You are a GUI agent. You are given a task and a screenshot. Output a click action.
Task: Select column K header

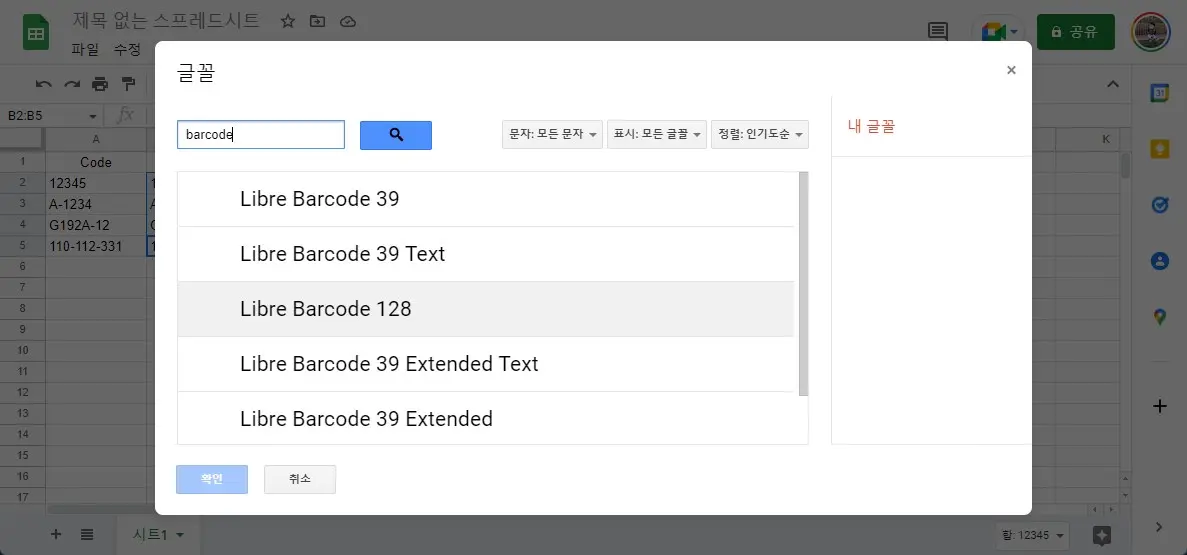pos(1106,139)
